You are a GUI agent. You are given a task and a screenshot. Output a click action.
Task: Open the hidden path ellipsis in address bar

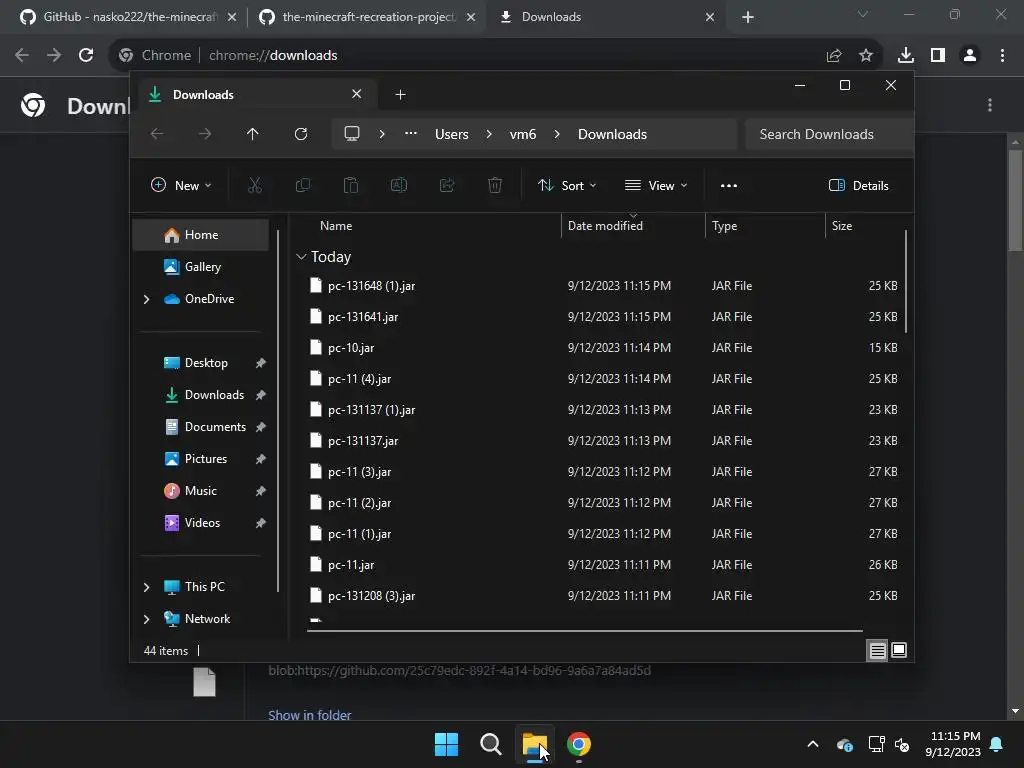tap(411, 133)
